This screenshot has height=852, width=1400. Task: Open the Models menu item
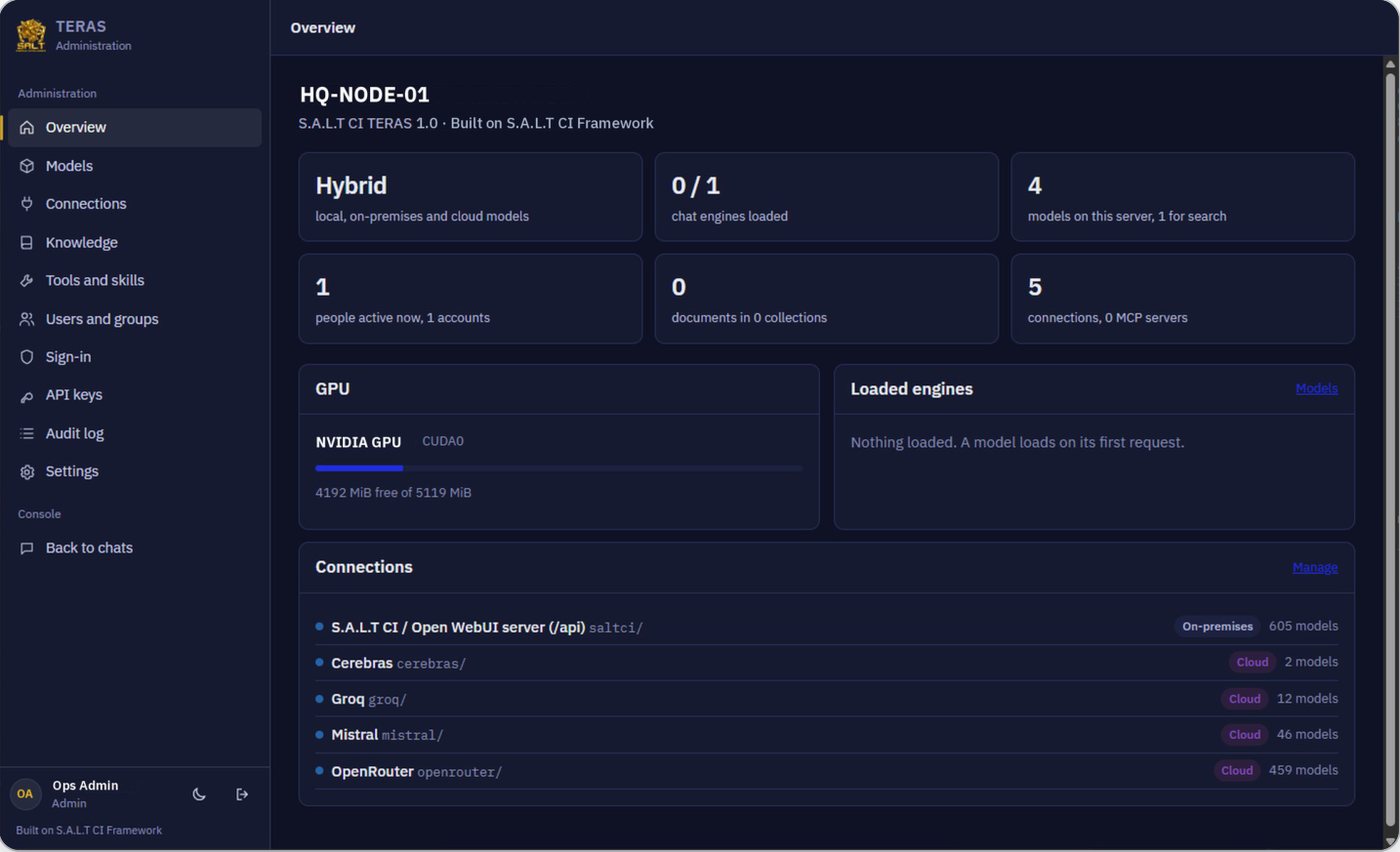point(135,166)
